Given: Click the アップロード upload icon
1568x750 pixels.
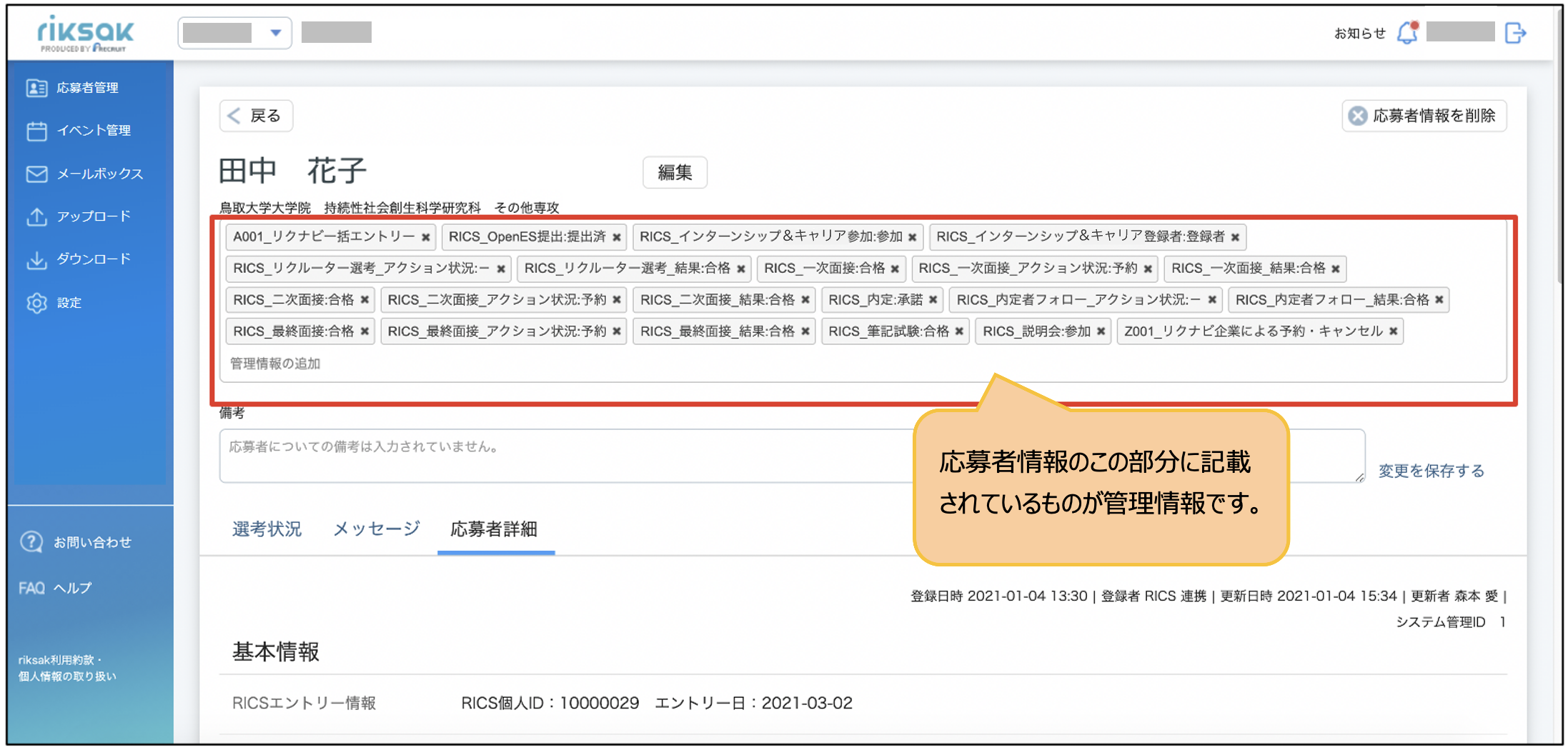Looking at the screenshot, I should point(36,216).
